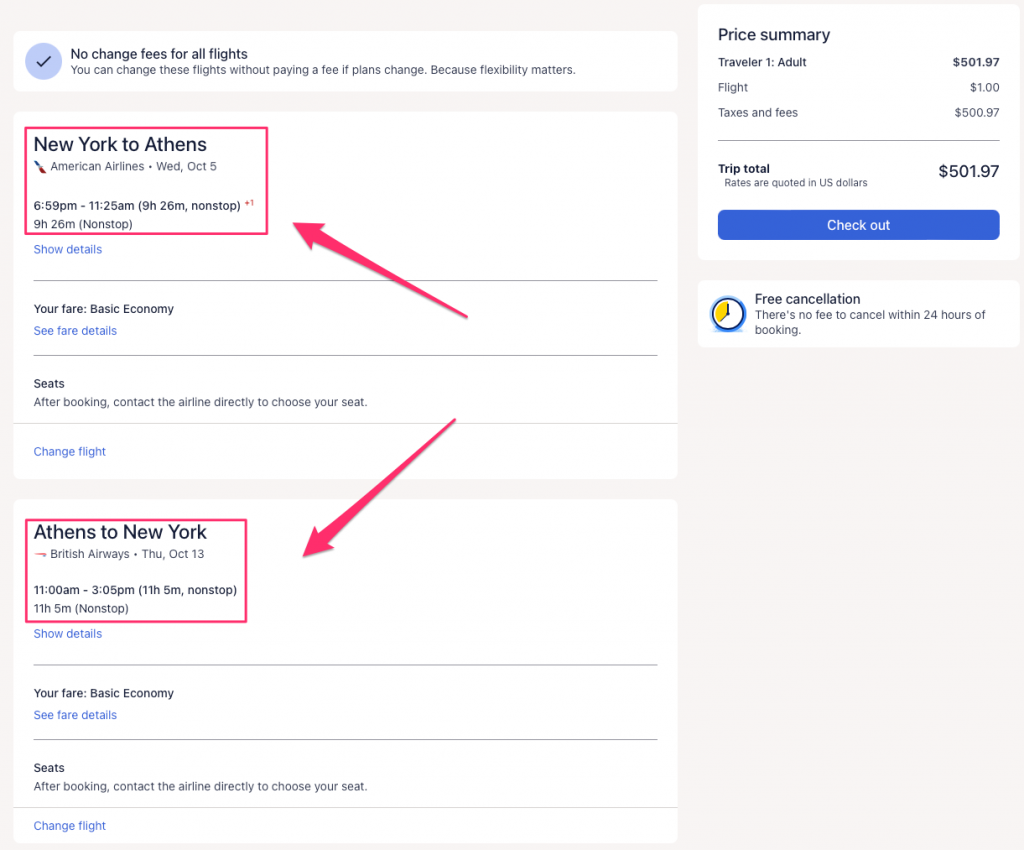Open See fare details for the return flight
This screenshot has width=1024, height=850.
[75, 715]
